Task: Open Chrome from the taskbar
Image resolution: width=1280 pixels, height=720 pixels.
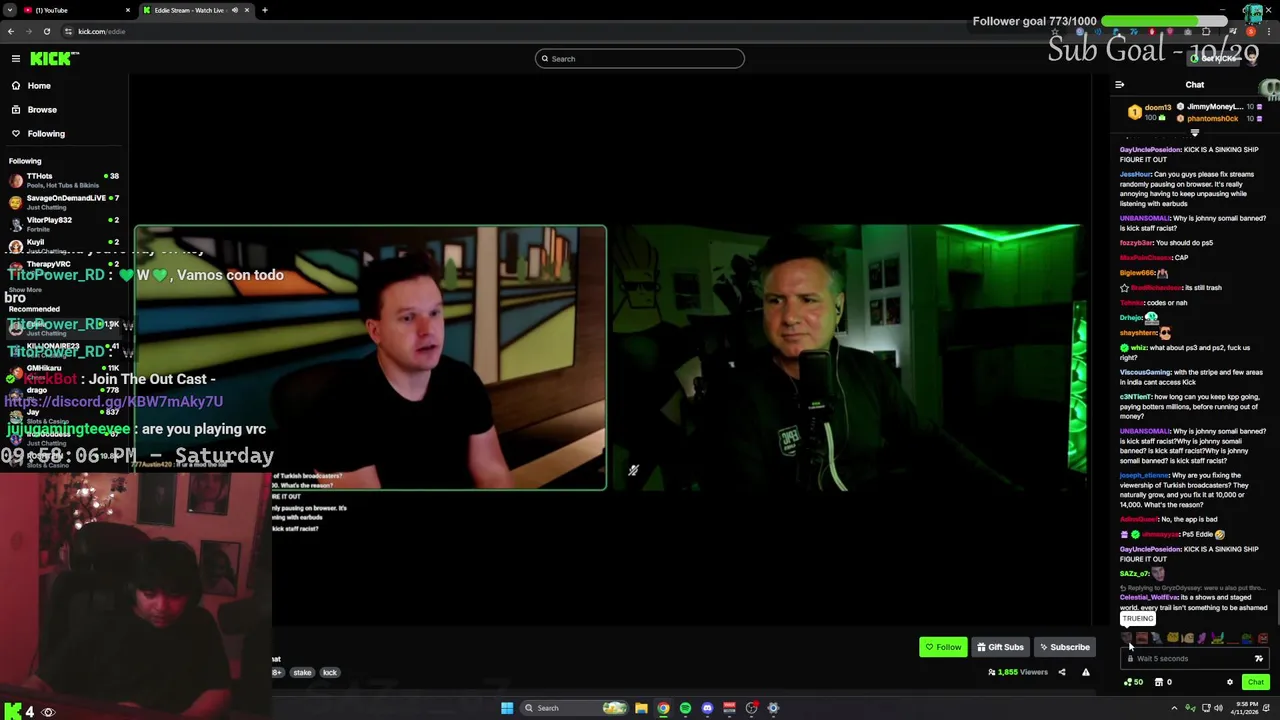Action: pos(663,708)
